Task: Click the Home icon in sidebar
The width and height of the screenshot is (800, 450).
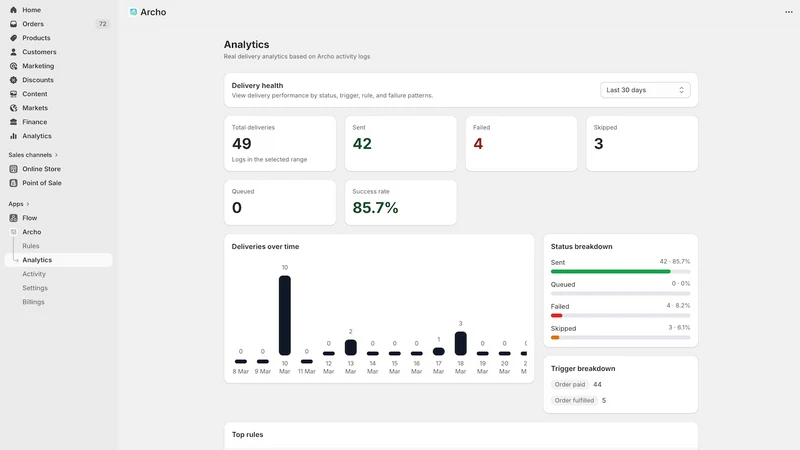Action: (x=13, y=10)
